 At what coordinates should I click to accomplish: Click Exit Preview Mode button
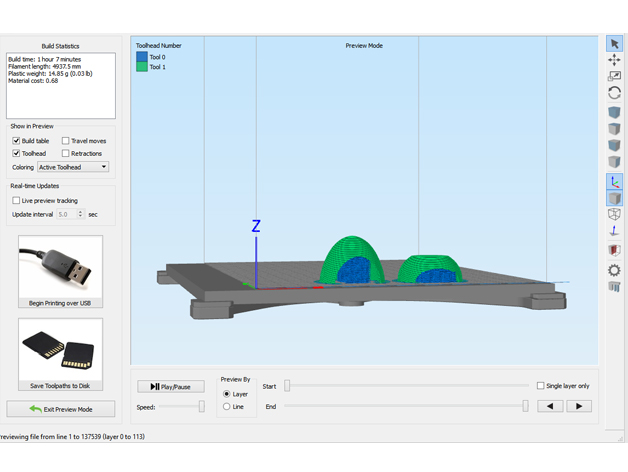[60, 409]
